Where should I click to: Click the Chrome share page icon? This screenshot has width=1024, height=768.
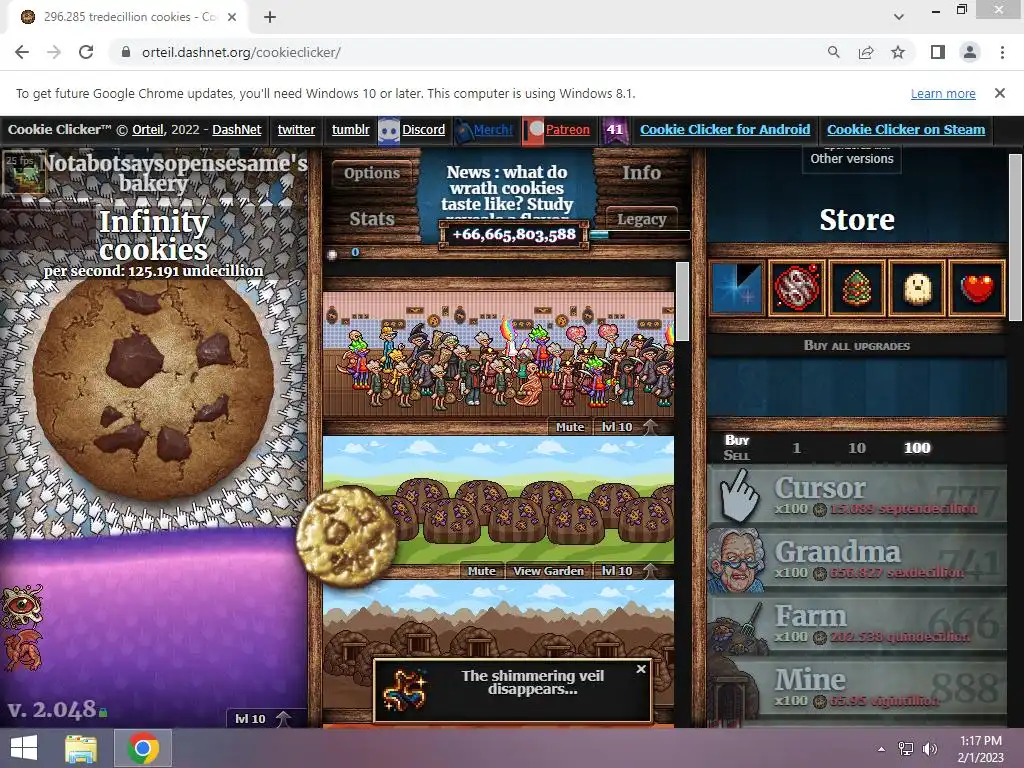pos(866,52)
